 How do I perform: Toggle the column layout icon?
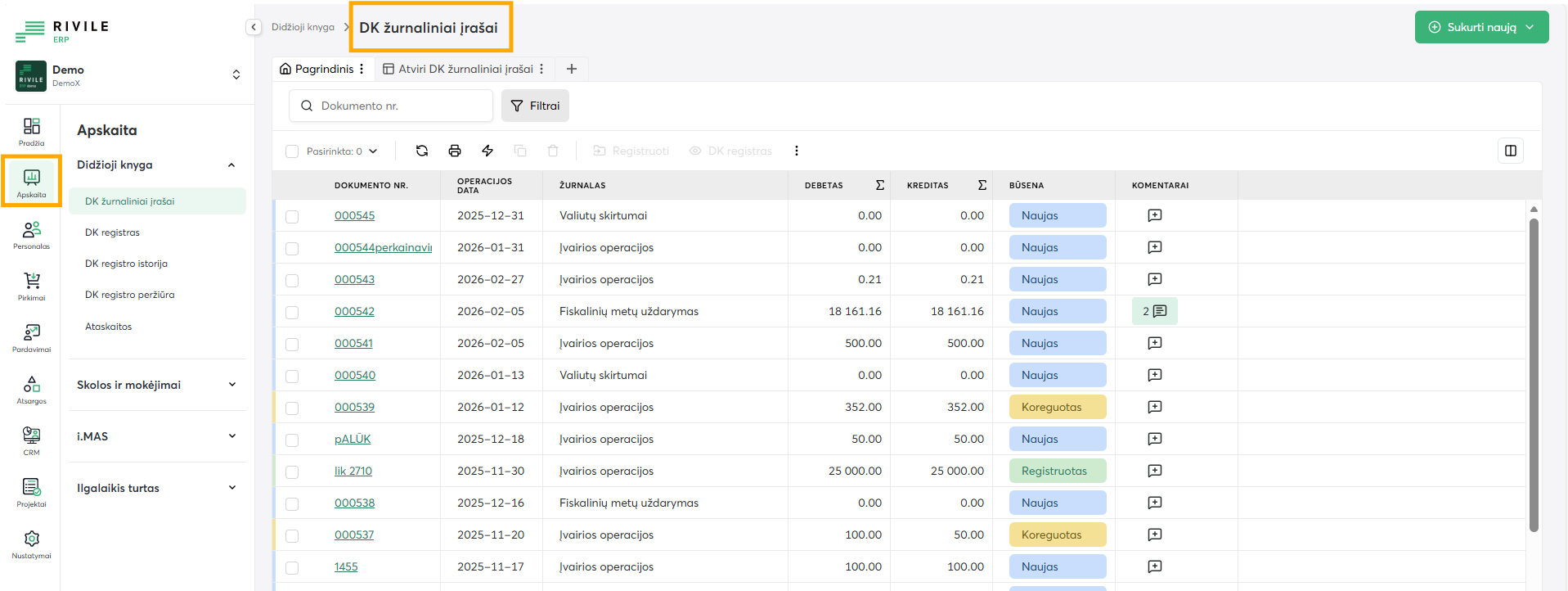point(1510,151)
